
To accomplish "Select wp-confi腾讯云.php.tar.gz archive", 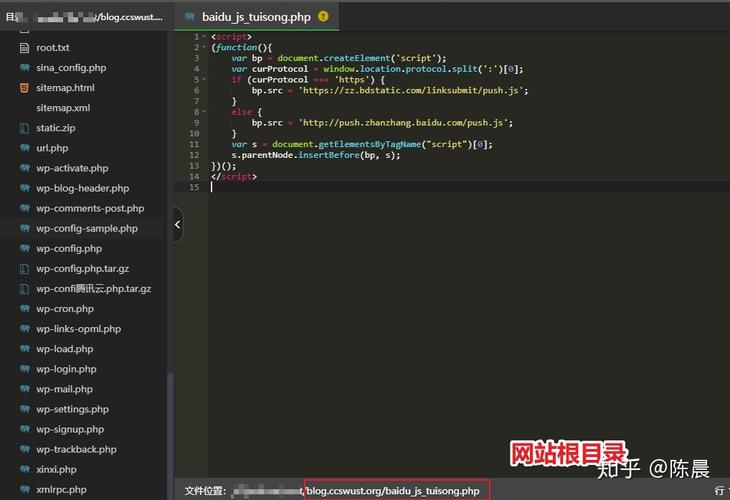I will [x=94, y=289].
